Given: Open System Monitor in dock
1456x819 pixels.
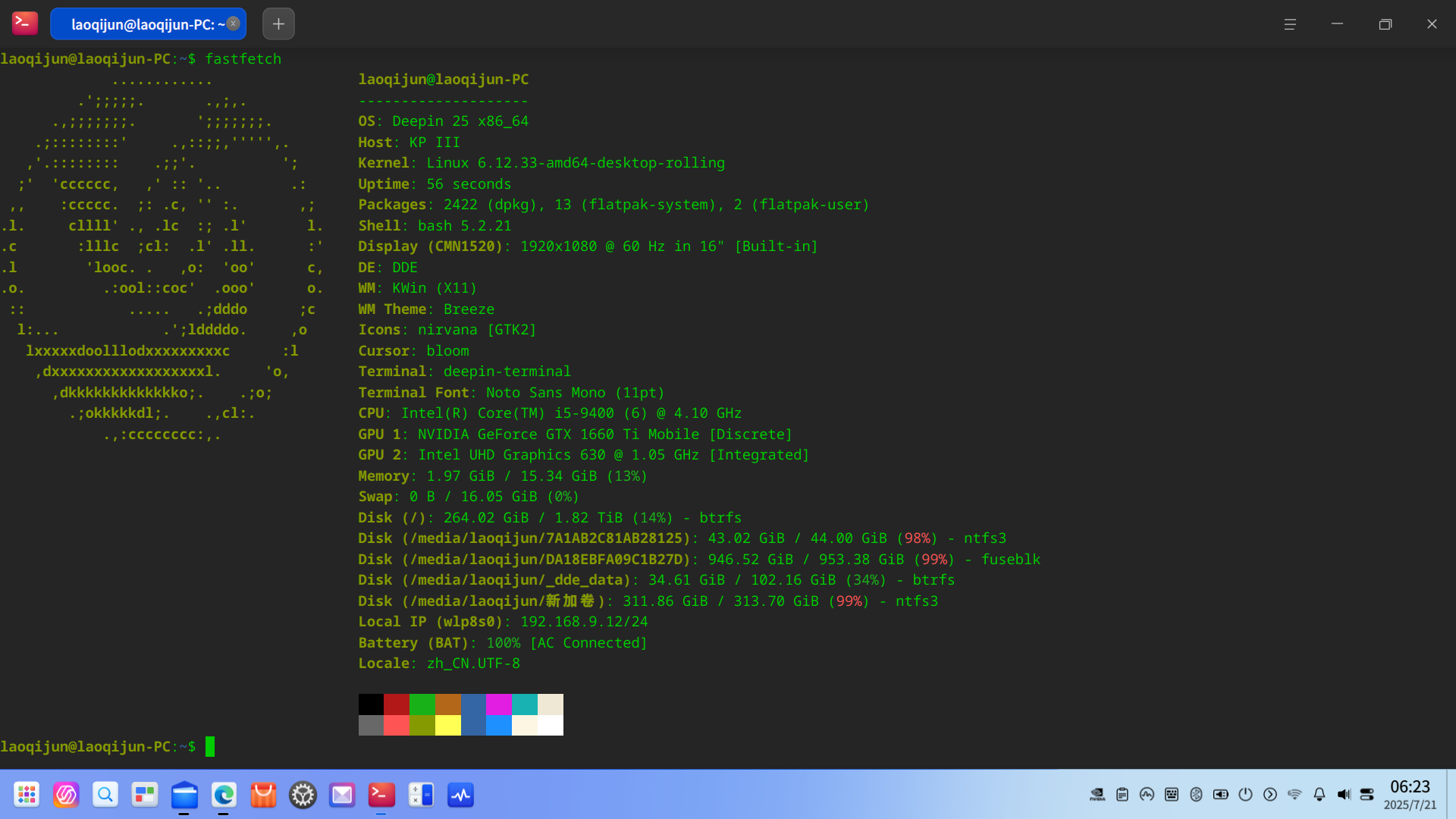Looking at the screenshot, I should (x=460, y=795).
